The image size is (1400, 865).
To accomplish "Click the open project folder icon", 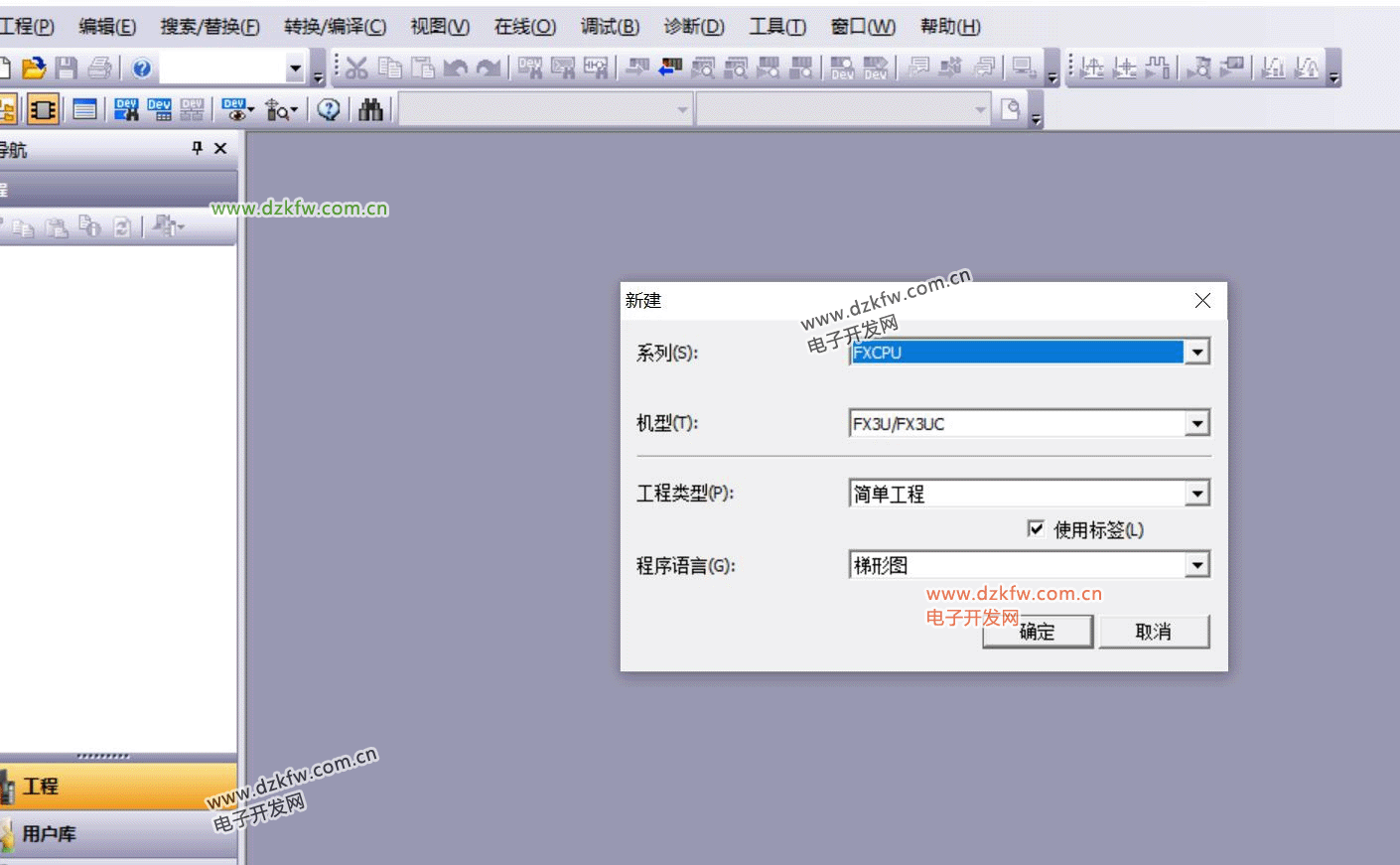I will pos(34,68).
